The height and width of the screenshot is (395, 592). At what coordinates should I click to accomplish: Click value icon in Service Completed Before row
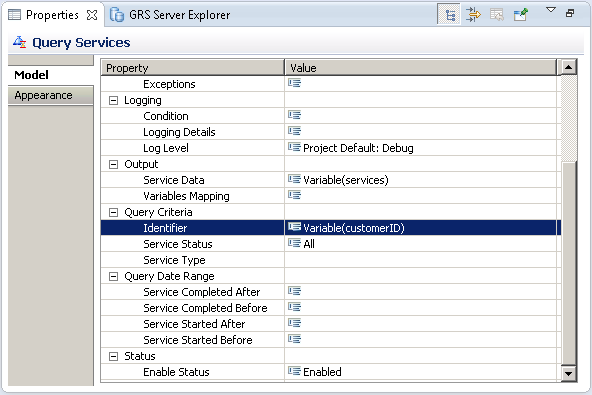tap(294, 307)
